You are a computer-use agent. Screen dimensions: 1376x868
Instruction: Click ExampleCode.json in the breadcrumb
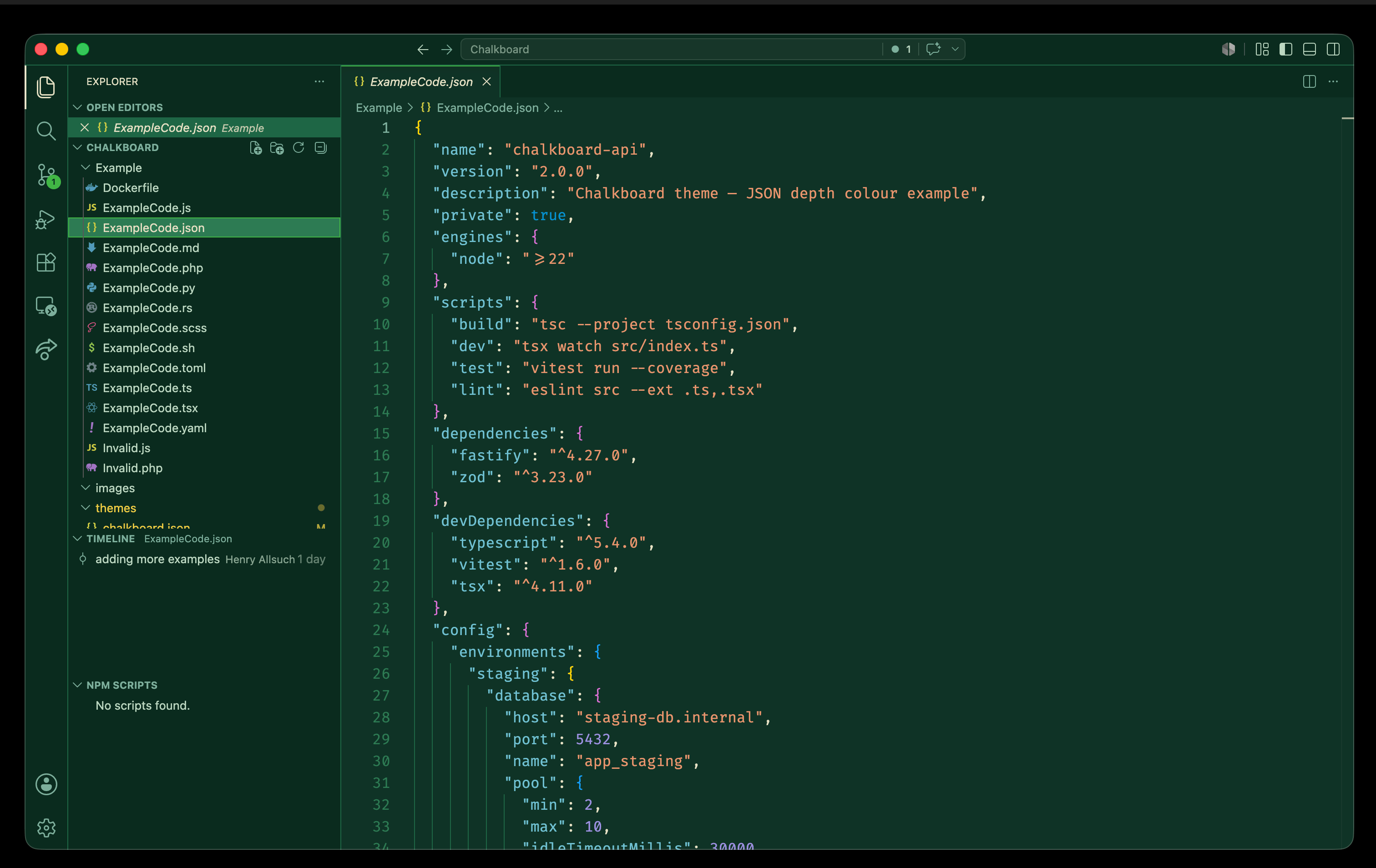tap(487, 107)
